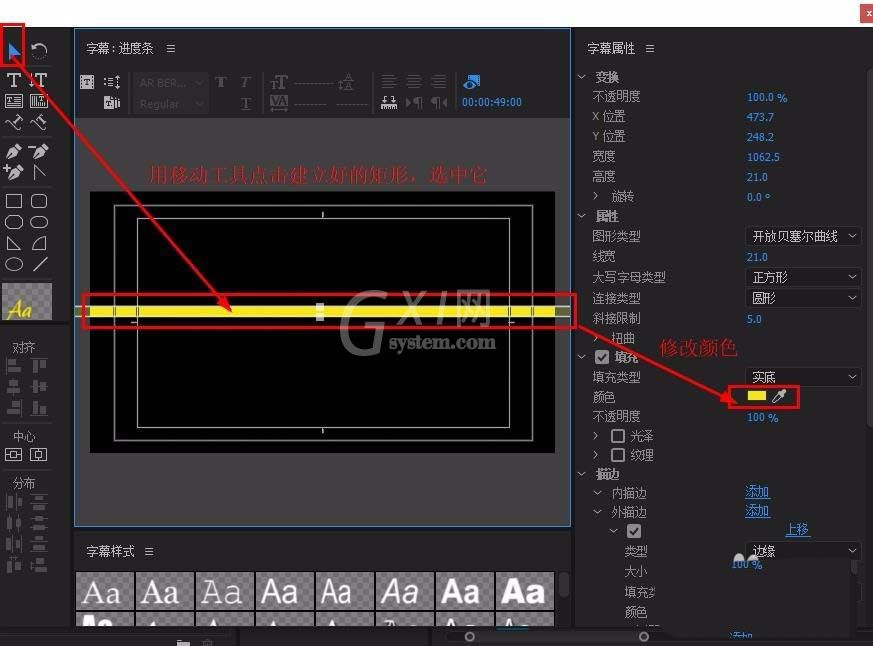Uncheck the outer stroke checkbox under 外描边
This screenshot has height=646, width=873.
pos(634,531)
